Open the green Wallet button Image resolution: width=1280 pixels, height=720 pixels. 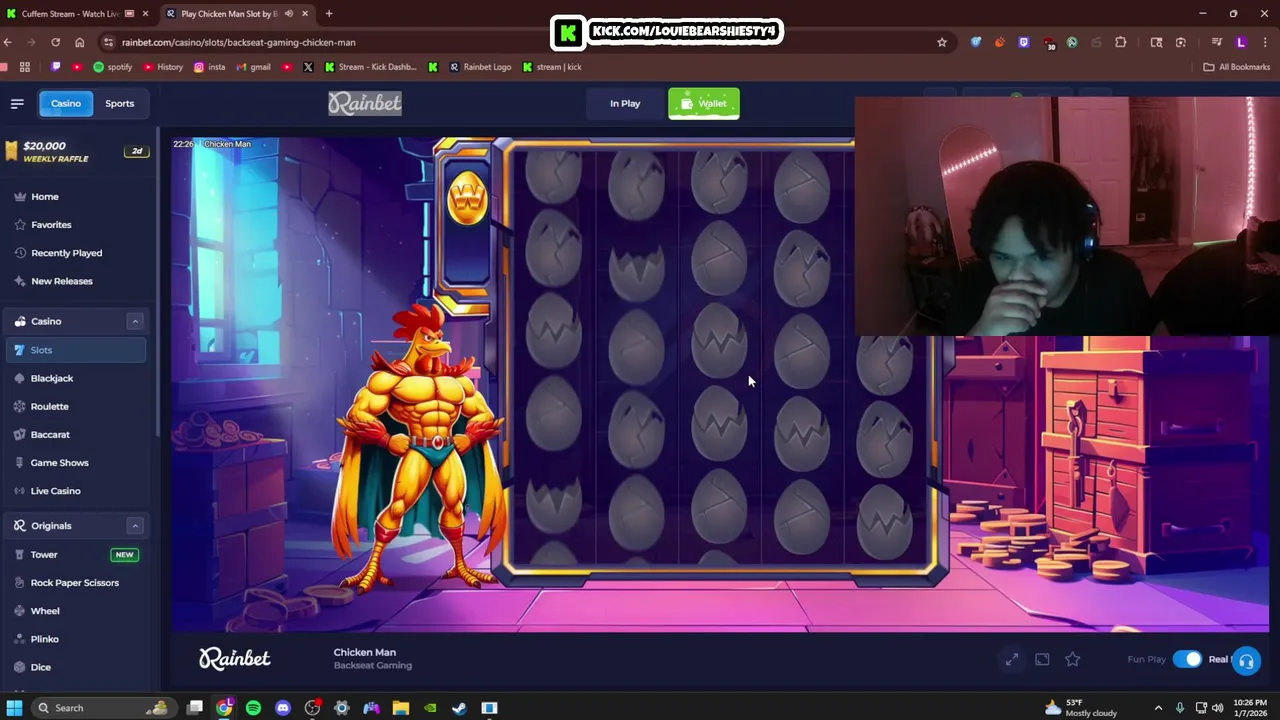tap(704, 103)
